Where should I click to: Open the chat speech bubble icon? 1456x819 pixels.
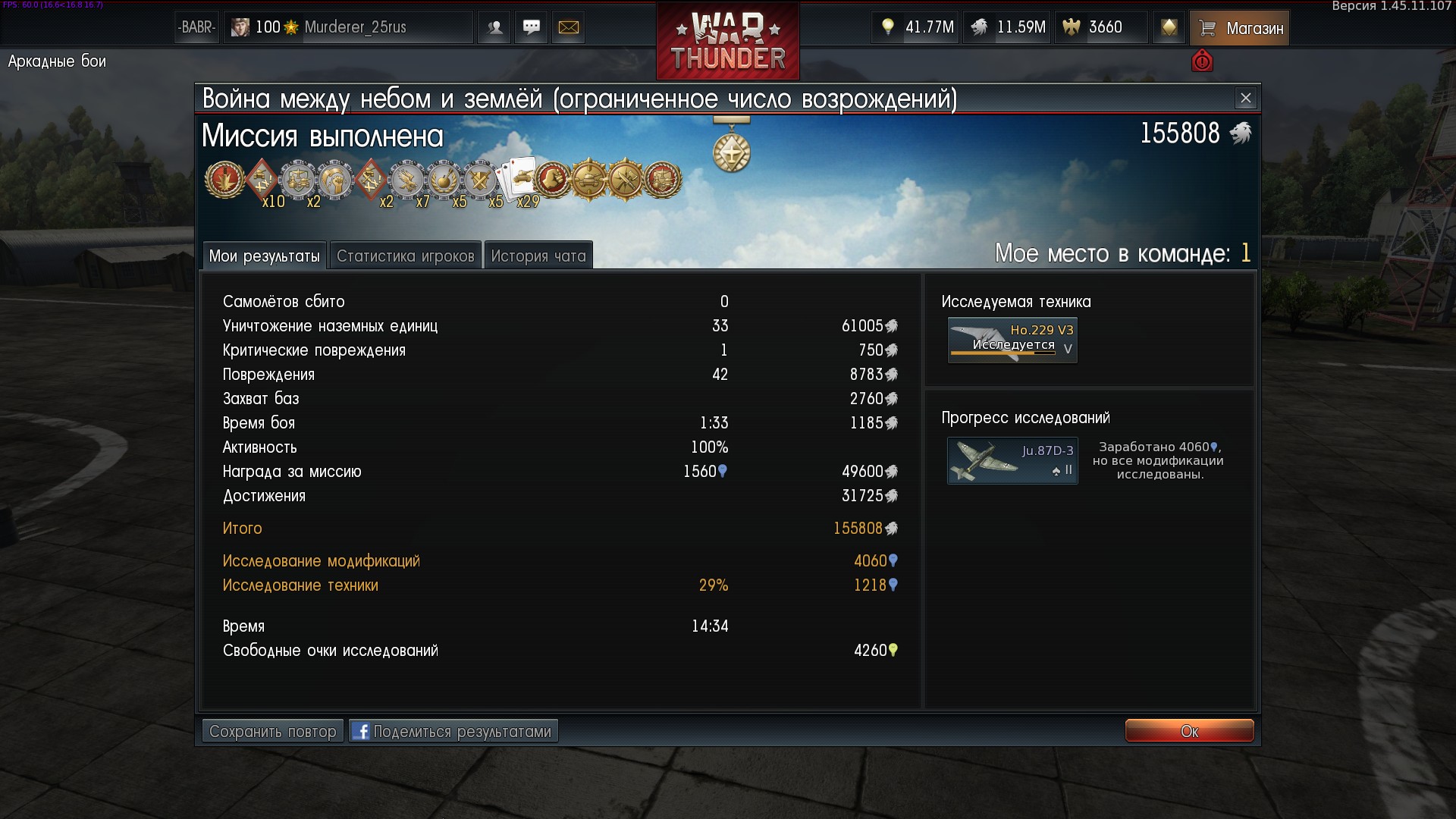click(x=532, y=27)
